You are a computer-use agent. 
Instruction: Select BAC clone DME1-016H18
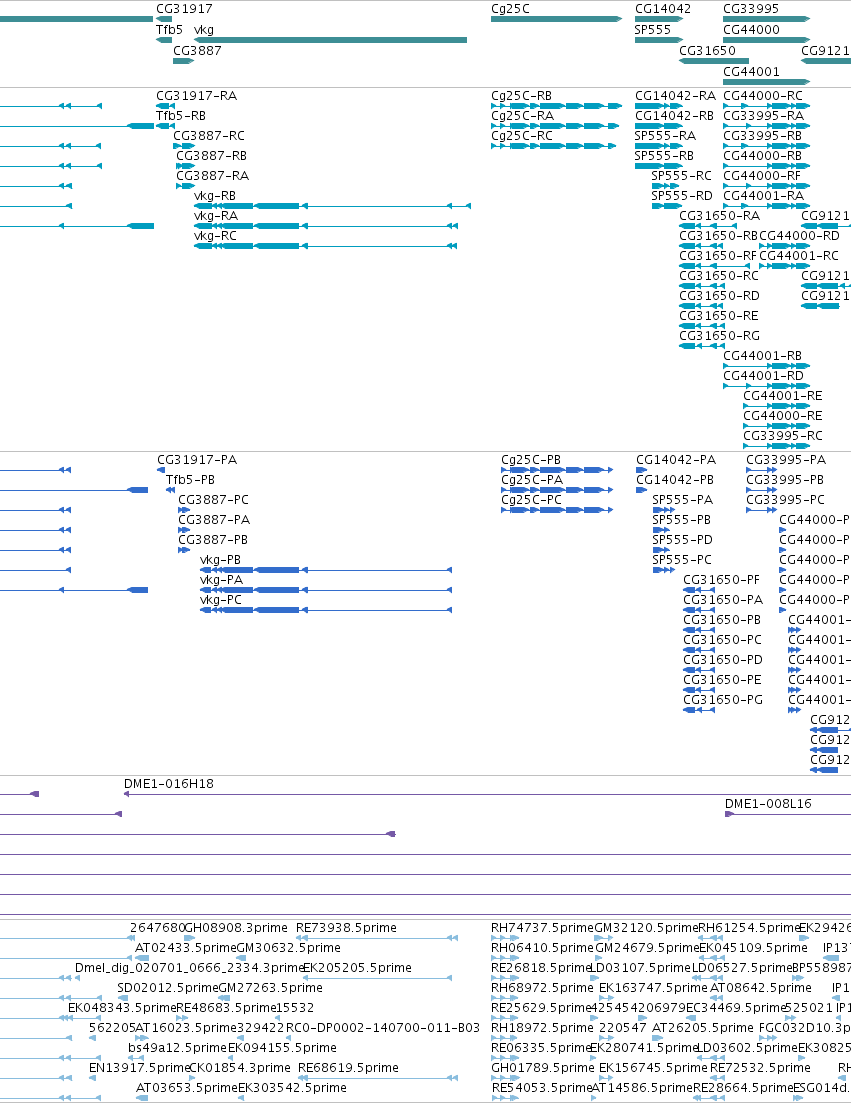pyautogui.click(x=169, y=784)
